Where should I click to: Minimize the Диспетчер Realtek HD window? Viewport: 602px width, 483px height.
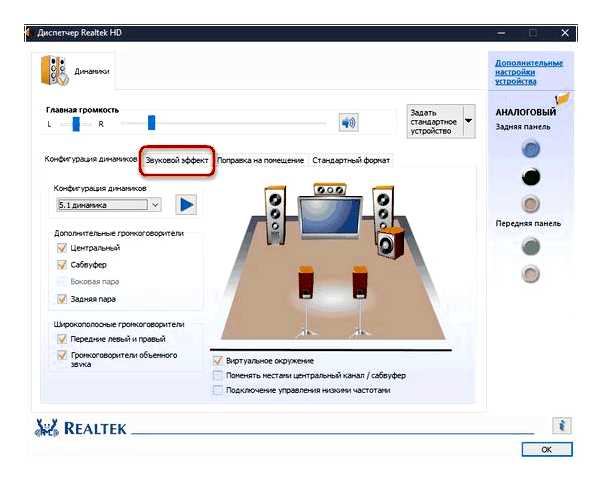click(501, 33)
